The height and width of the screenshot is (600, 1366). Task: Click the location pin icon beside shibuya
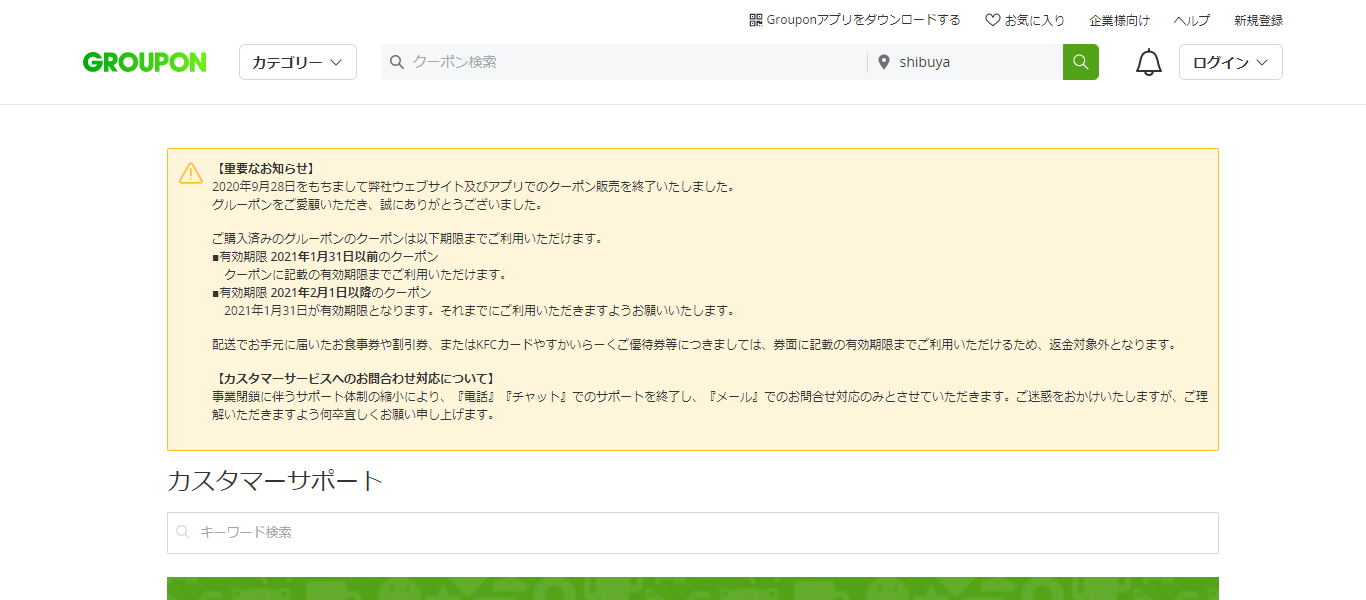click(884, 62)
